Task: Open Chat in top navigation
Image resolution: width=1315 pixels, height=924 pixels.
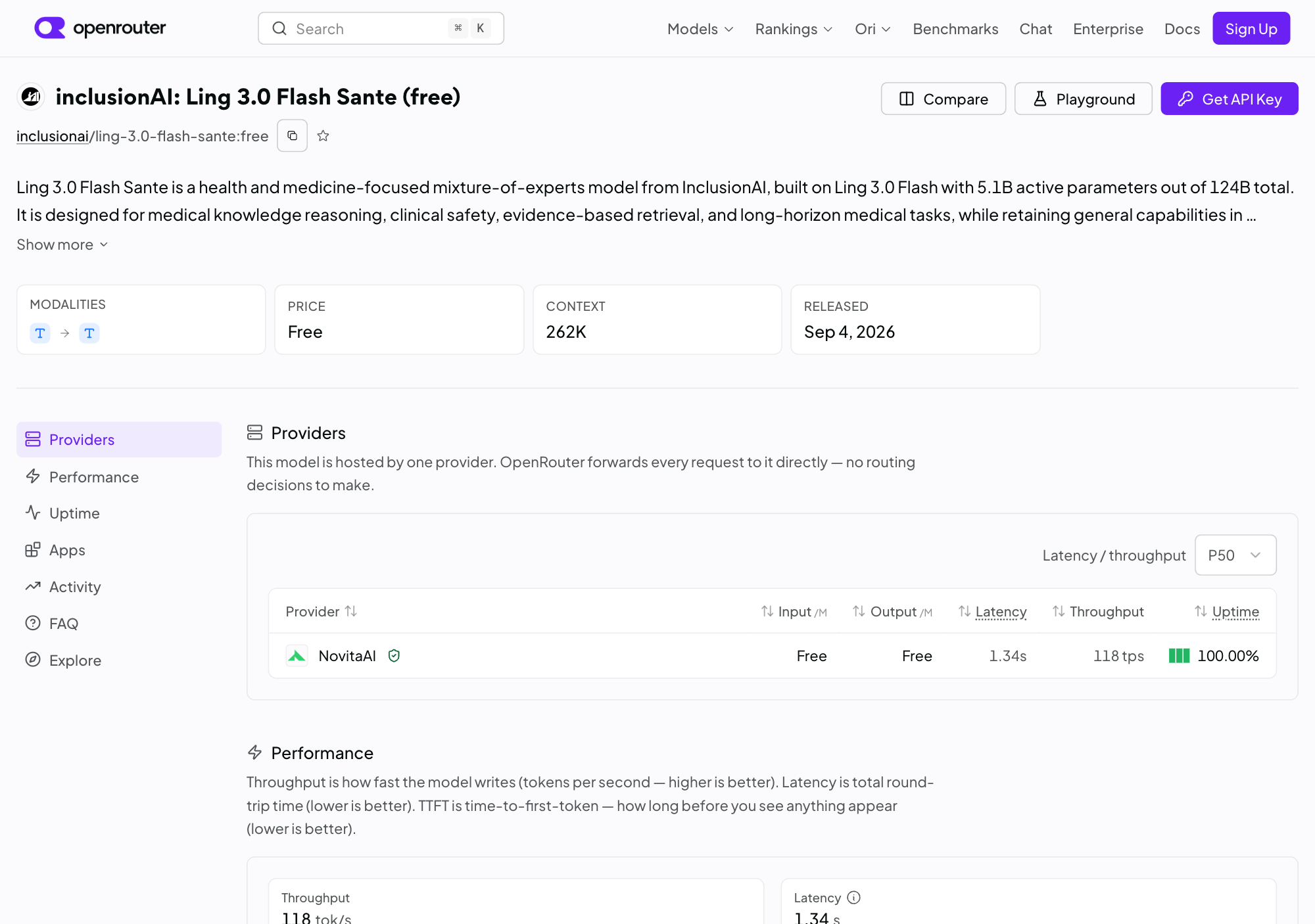Action: click(x=1036, y=29)
